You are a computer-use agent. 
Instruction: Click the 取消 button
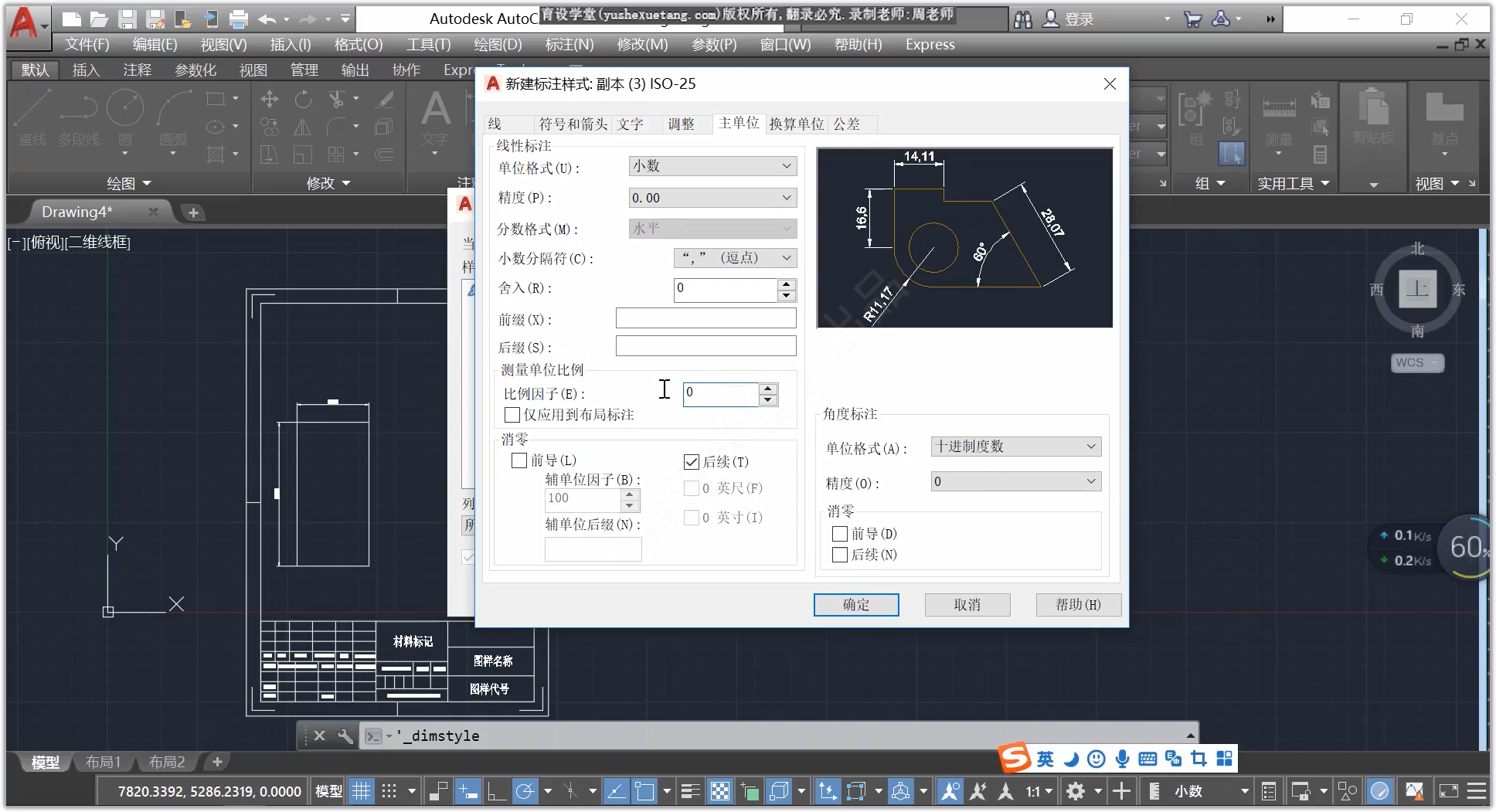[x=967, y=605]
